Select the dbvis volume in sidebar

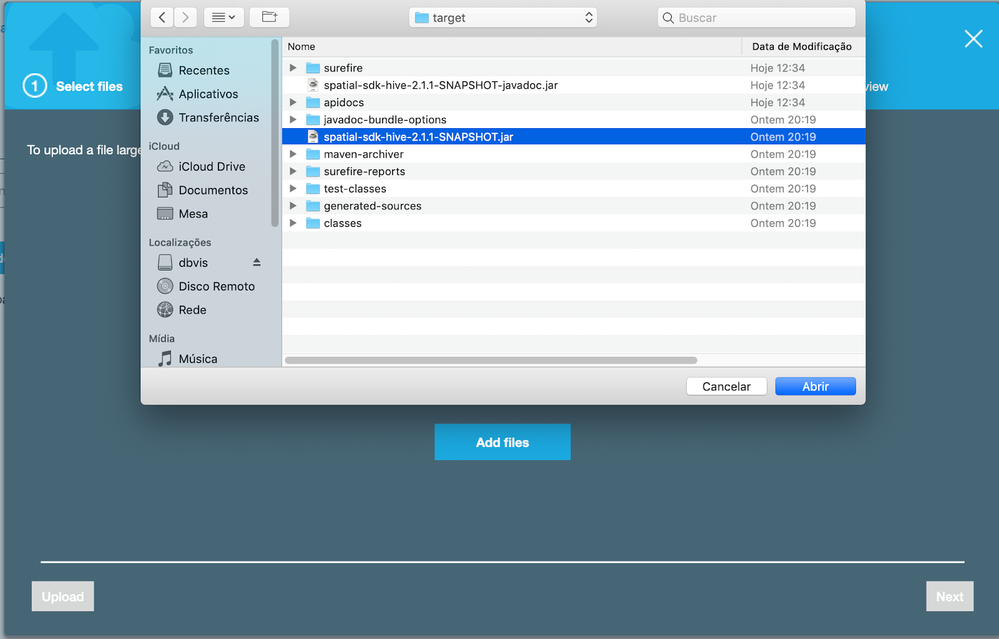point(193,262)
